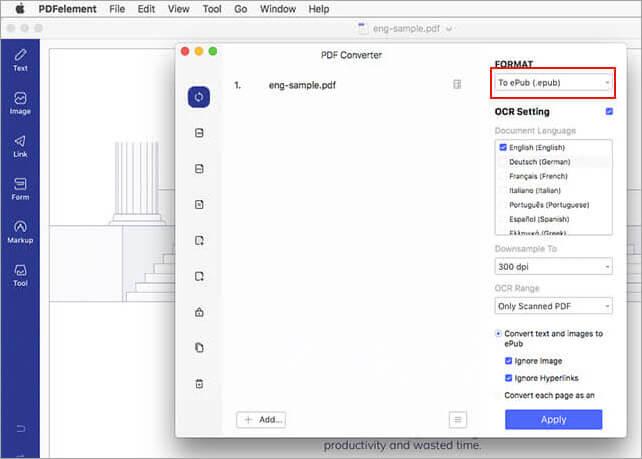642x459 pixels.
Task: Select Italiano (Italian) language row
Action: [x=554, y=190]
